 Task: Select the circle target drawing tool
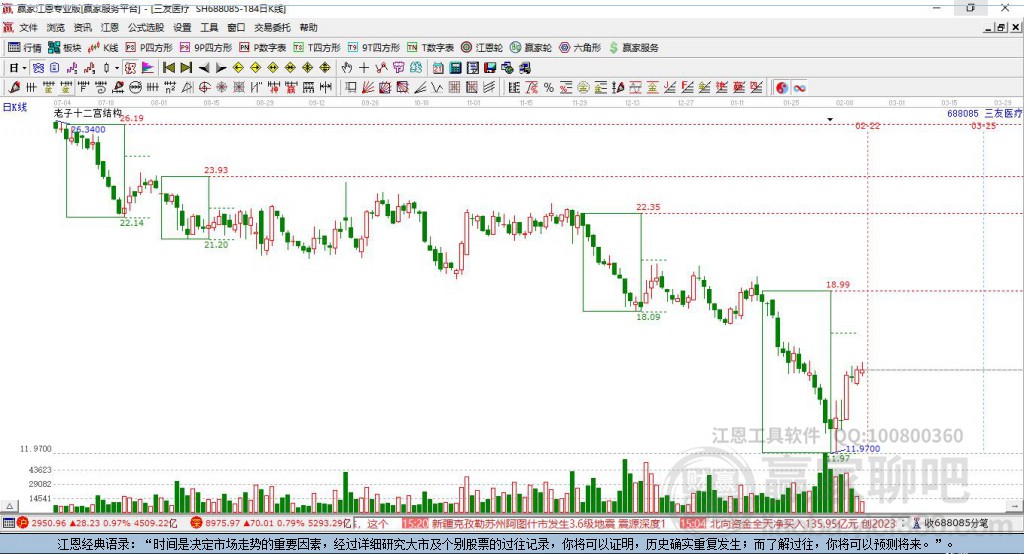204,87
